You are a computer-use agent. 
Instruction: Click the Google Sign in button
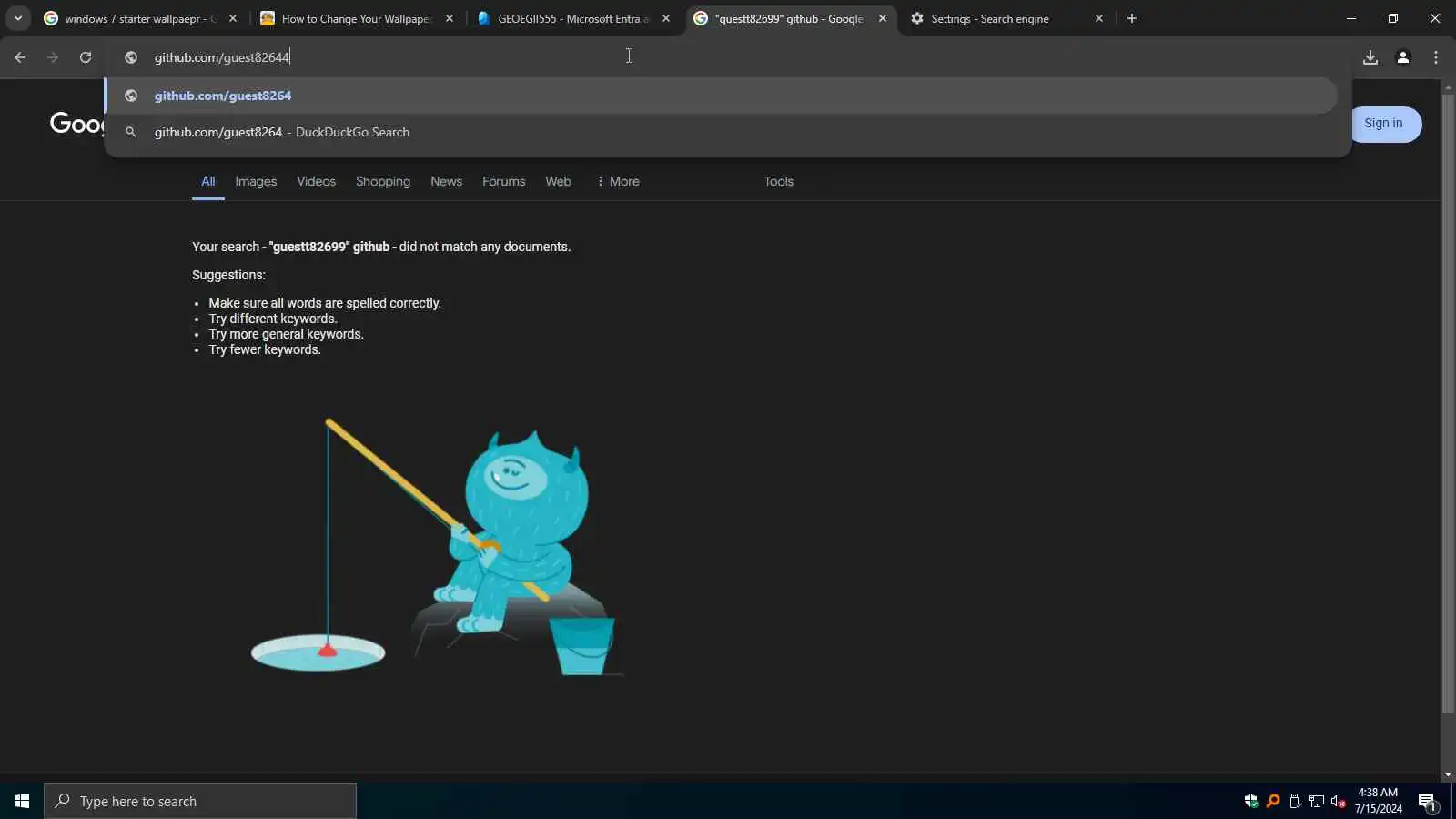[x=1383, y=124]
